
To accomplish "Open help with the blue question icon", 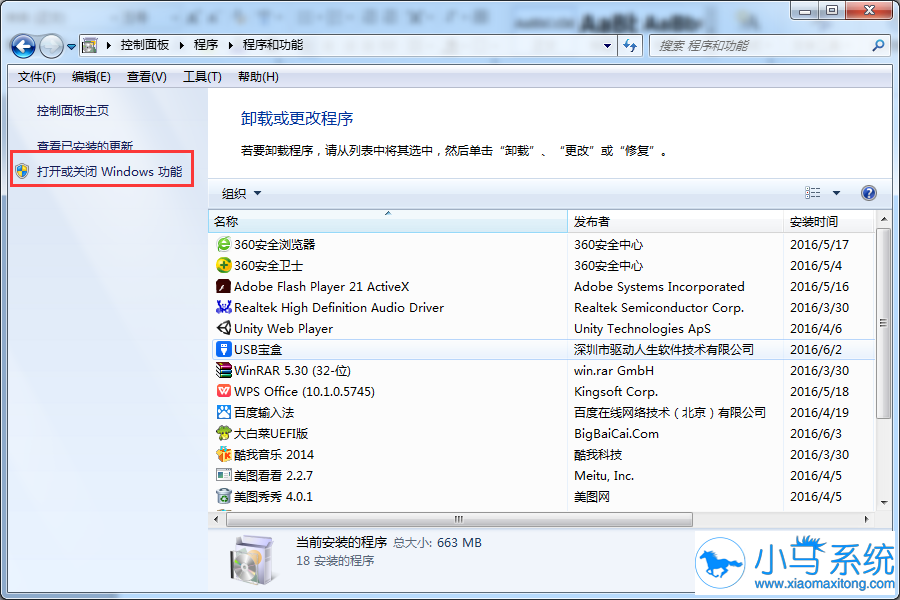I will click(x=869, y=193).
